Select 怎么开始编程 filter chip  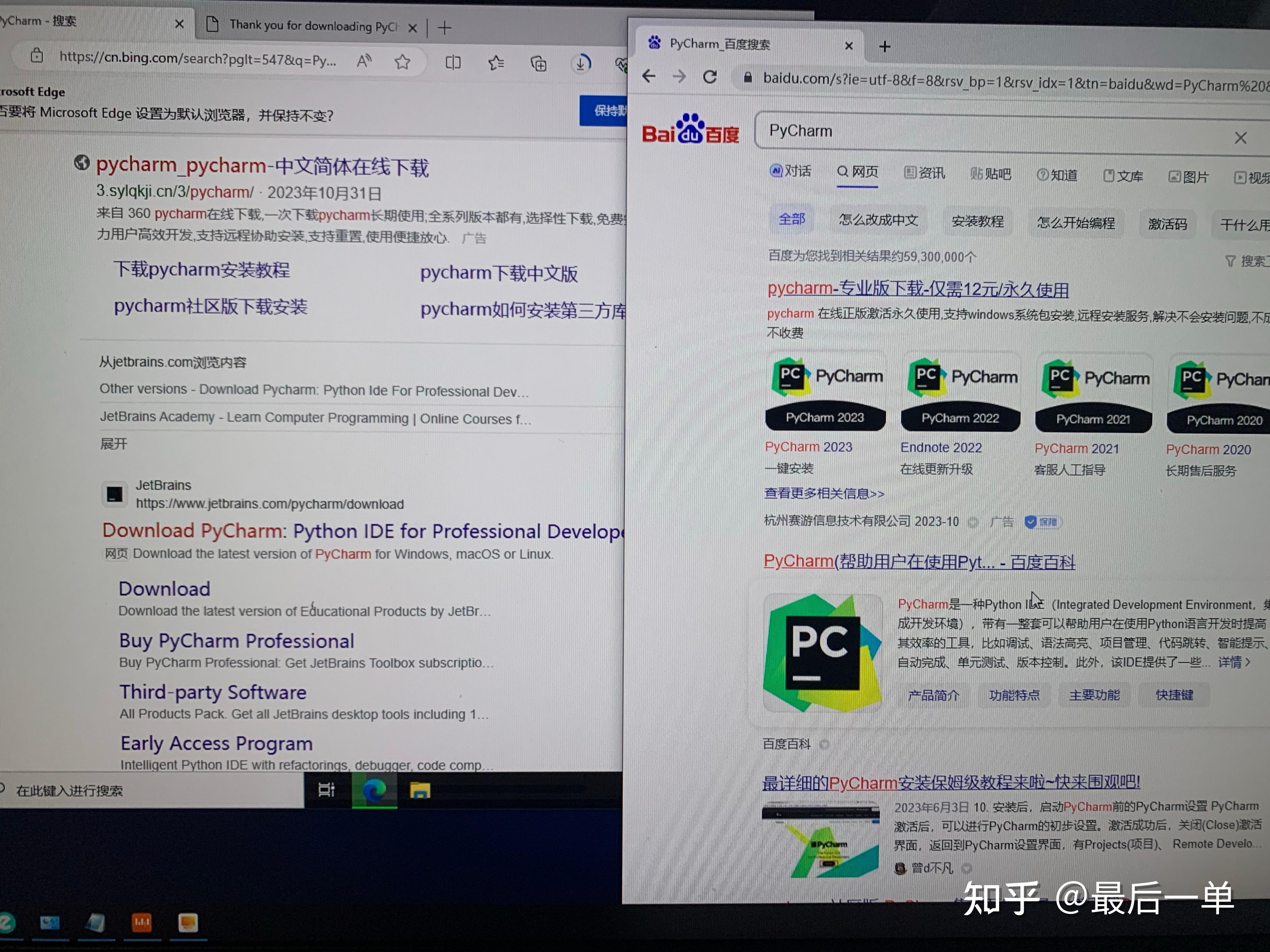point(1076,223)
